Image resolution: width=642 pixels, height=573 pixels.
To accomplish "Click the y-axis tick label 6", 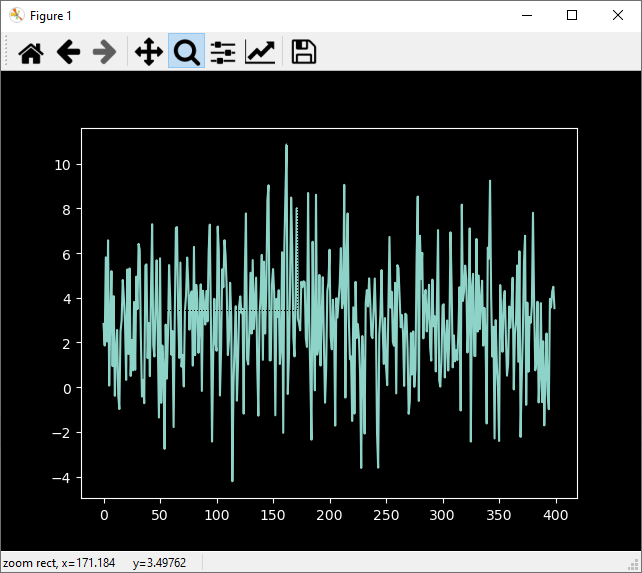I will tap(67, 254).
